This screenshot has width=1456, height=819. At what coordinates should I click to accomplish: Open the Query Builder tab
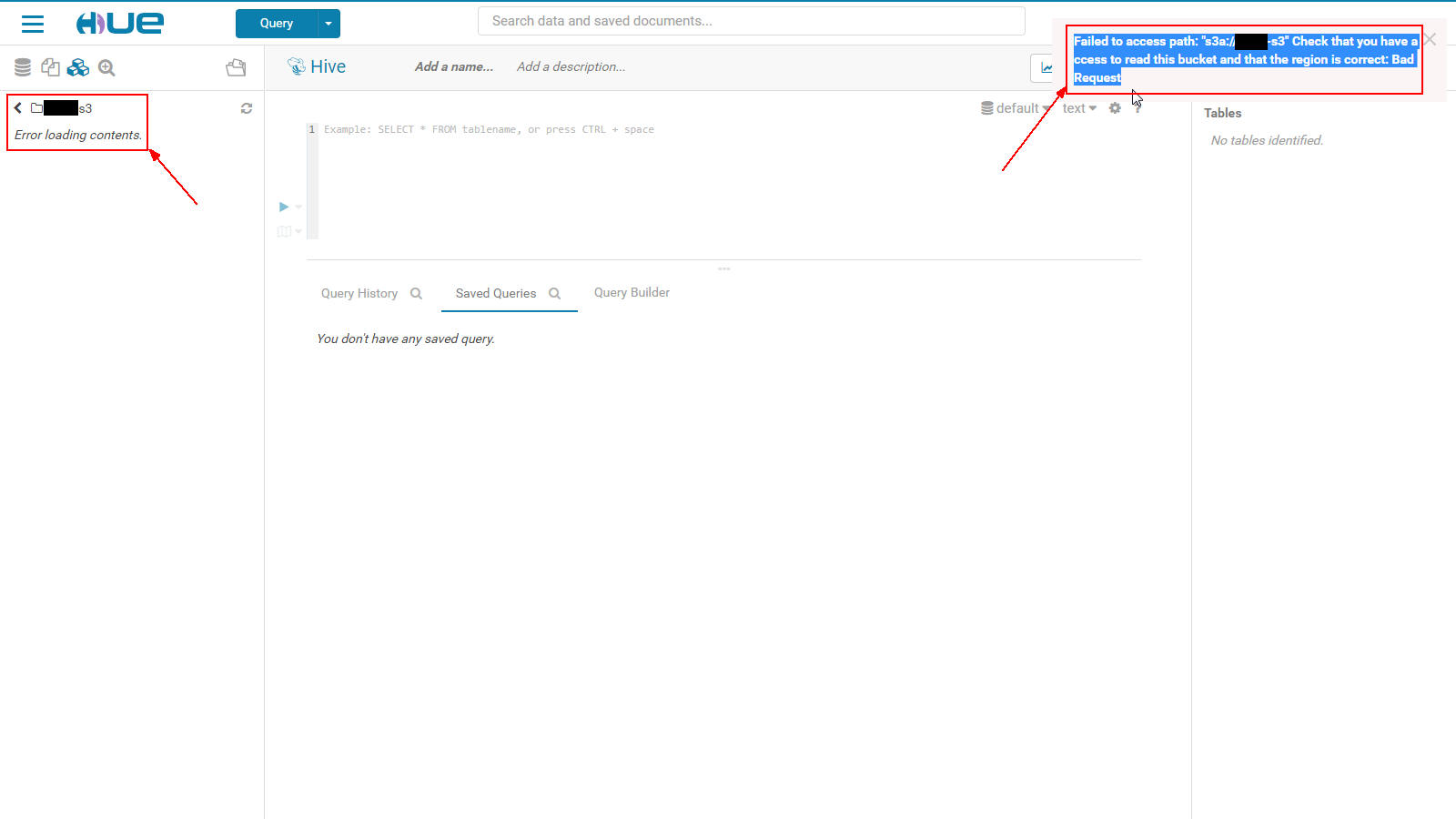coord(632,292)
